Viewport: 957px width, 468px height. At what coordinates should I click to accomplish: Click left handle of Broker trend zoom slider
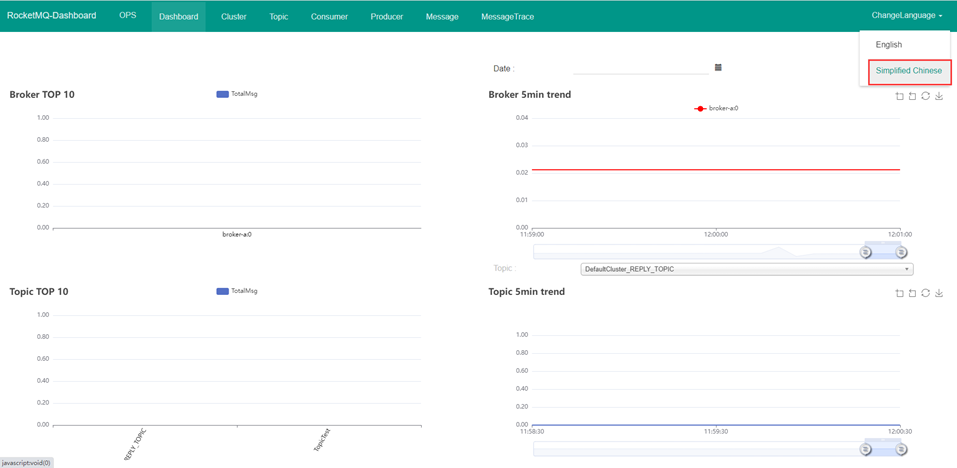865,252
